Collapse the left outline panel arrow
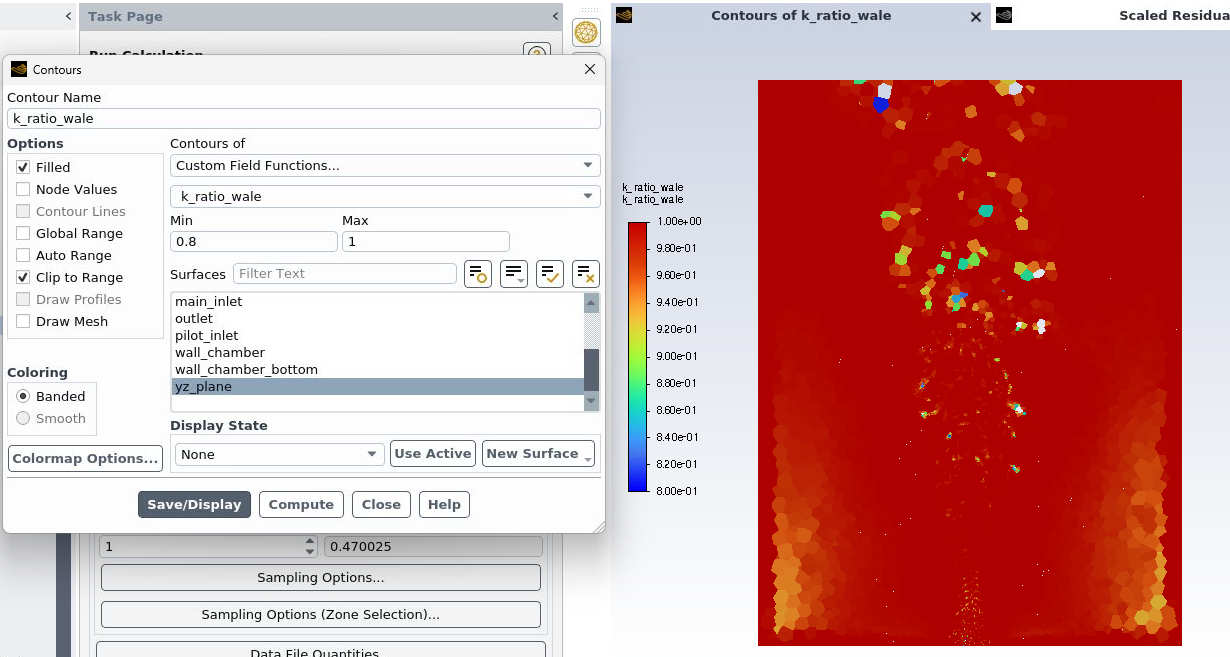This screenshot has height=657, width=1230. click(68, 16)
